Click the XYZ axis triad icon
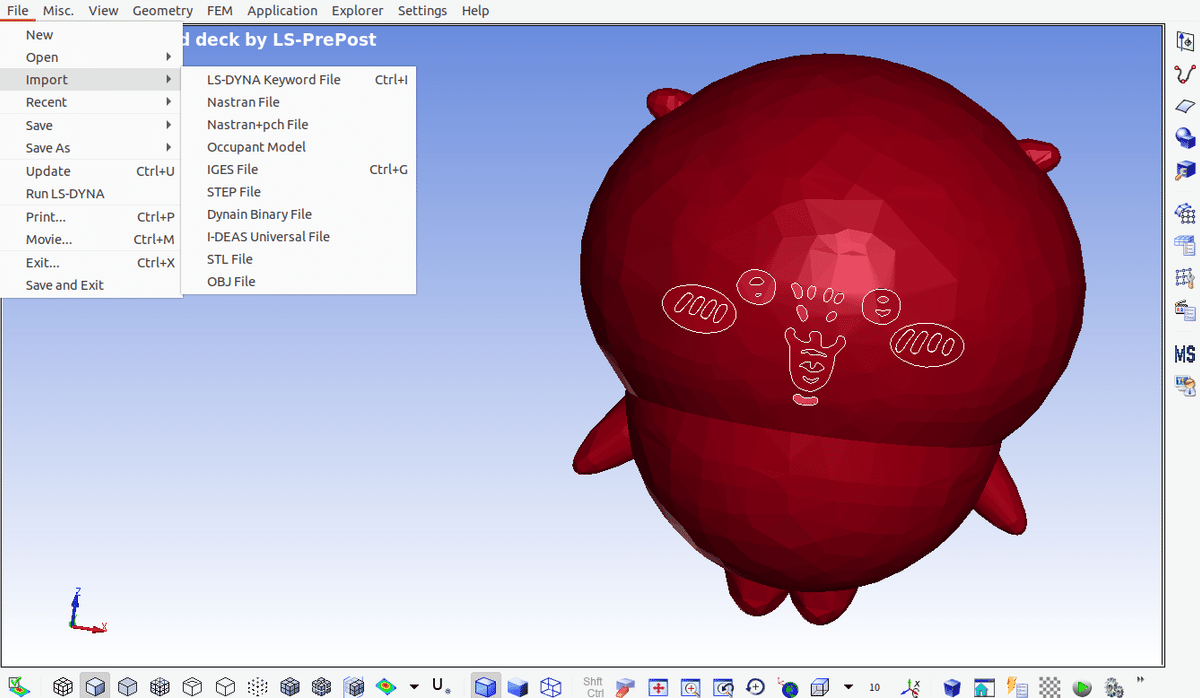Screen dimensions: 1200x698 911,686
